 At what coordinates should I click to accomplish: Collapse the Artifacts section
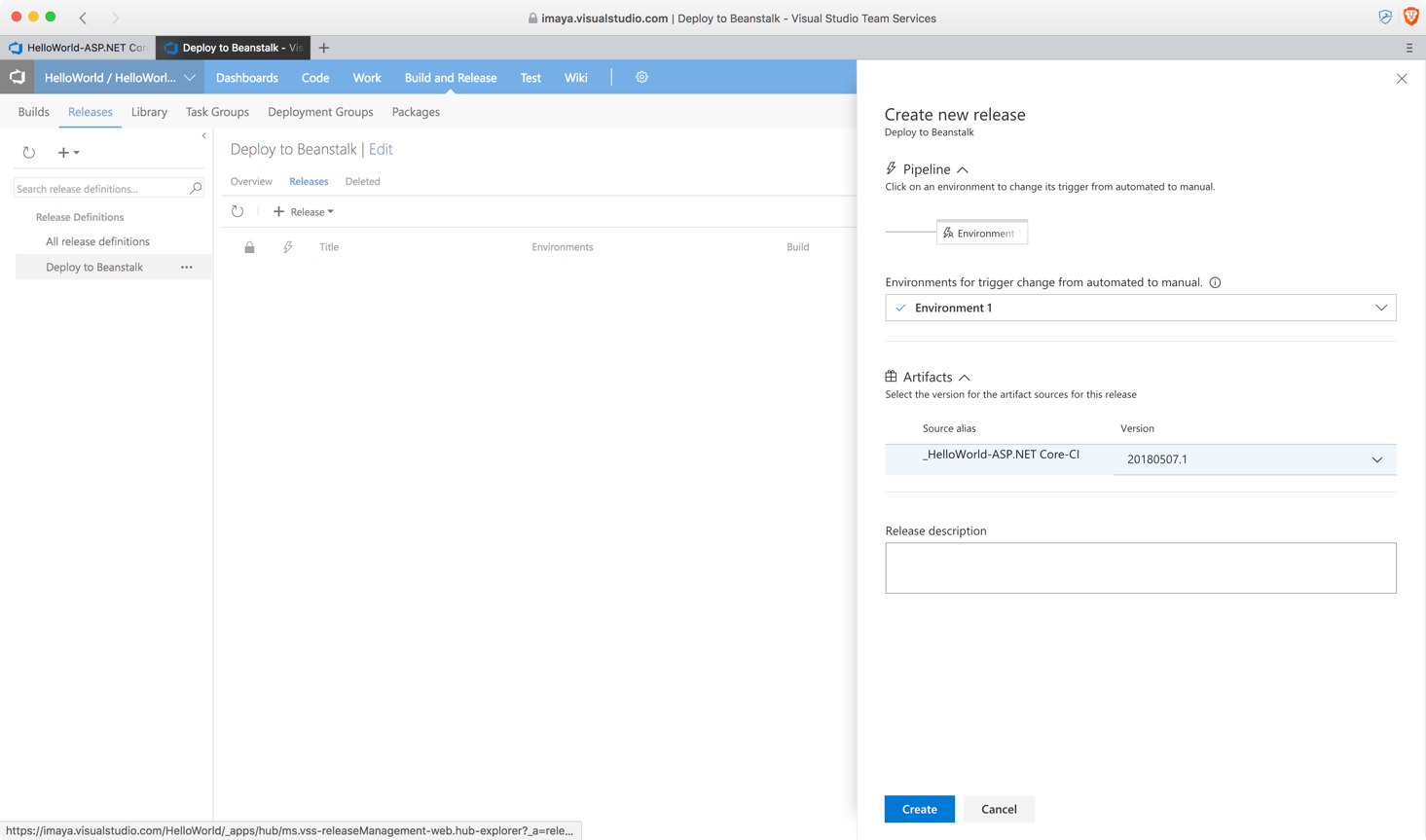tap(964, 378)
